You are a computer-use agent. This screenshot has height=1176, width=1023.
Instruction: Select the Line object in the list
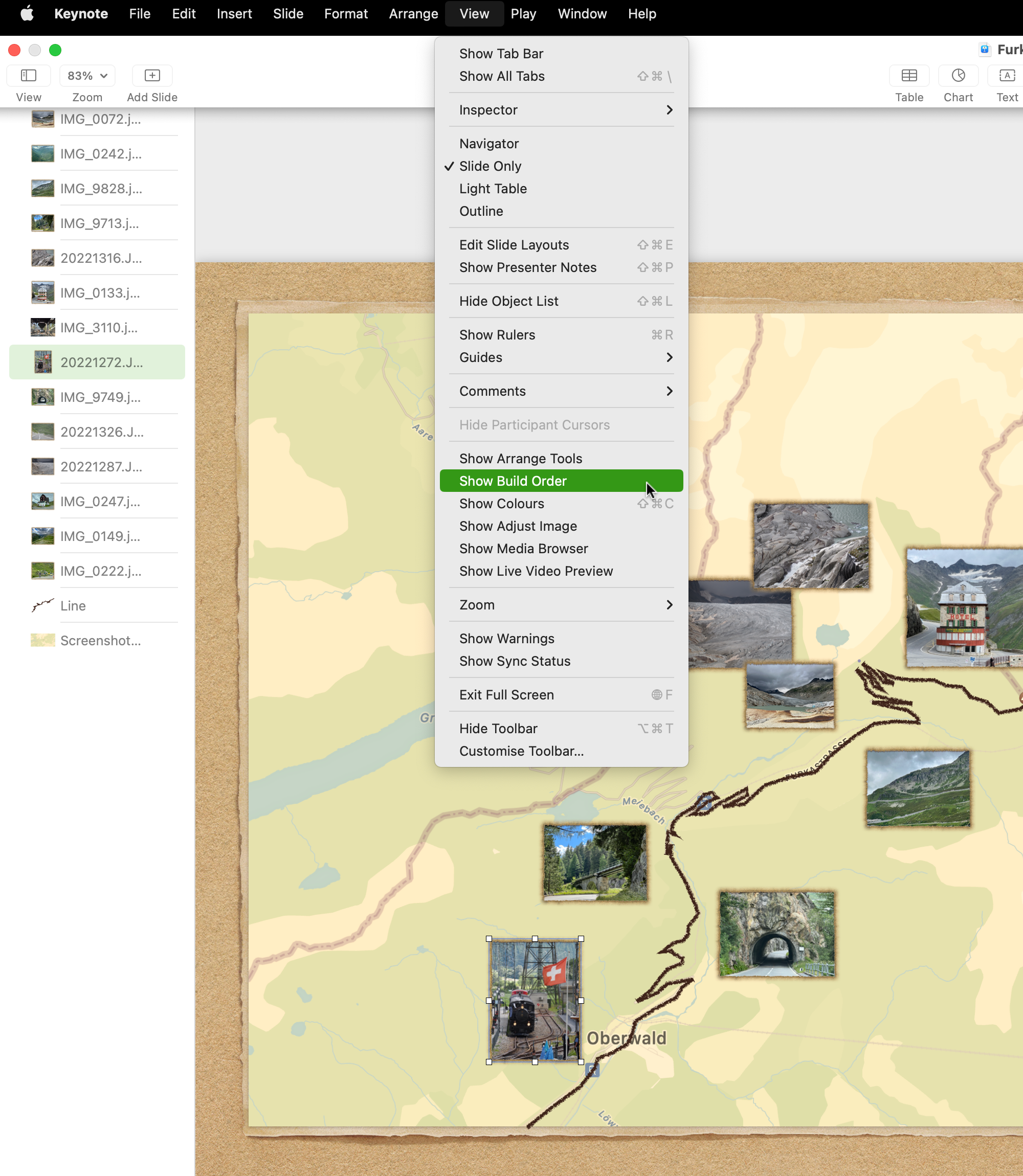tap(97, 606)
